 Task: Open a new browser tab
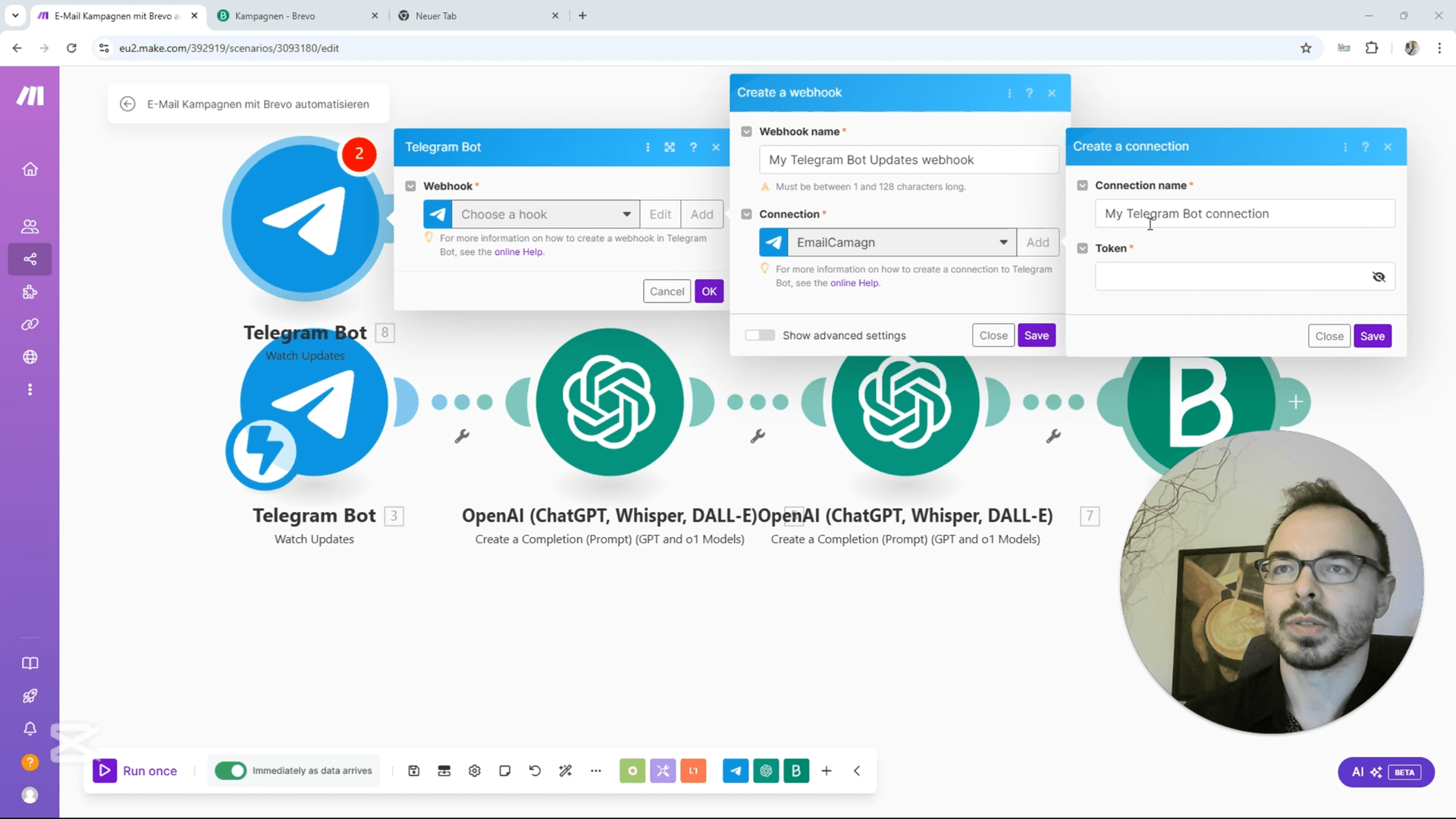point(582,15)
